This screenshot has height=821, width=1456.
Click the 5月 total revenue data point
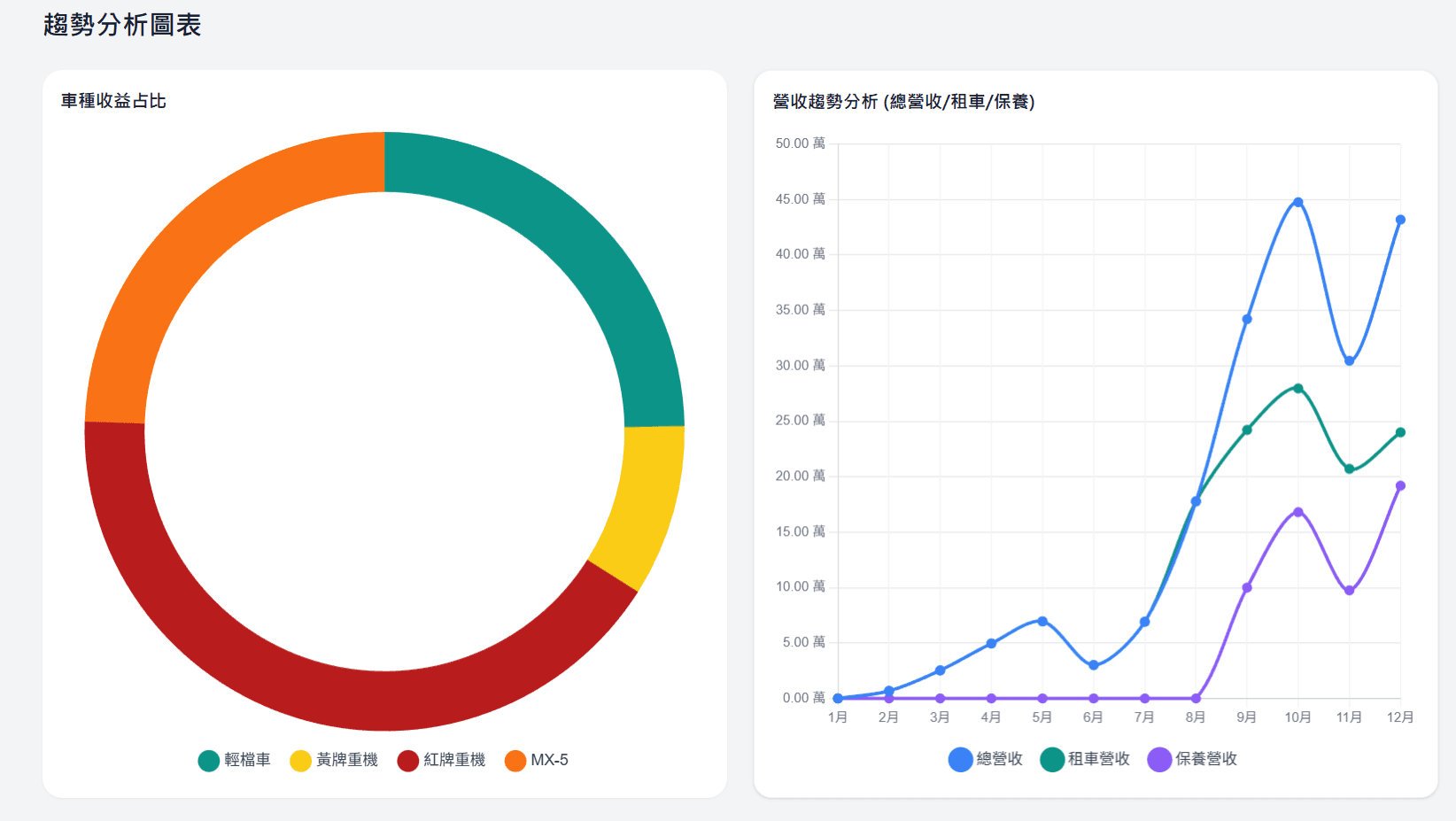pos(1042,621)
